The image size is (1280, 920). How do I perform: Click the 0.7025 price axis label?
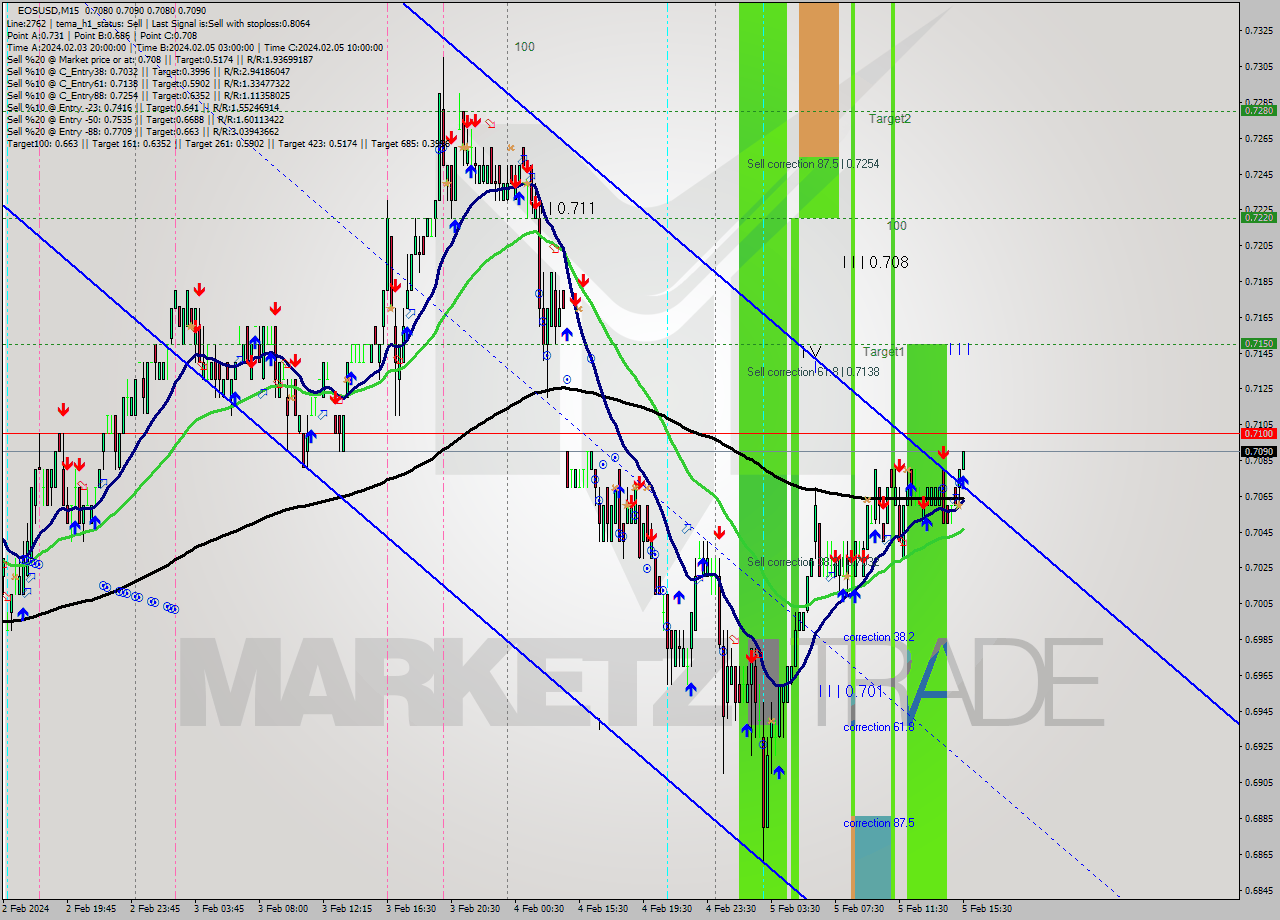point(1258,567)
